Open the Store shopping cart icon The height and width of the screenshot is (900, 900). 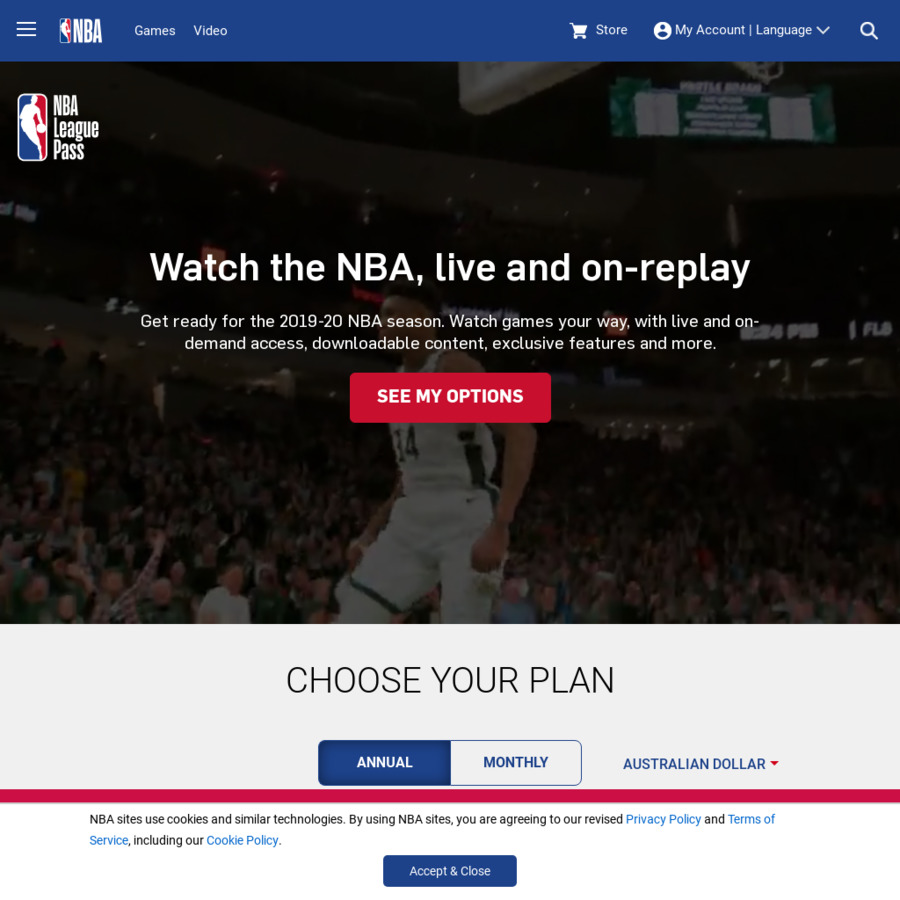[579, 30]
